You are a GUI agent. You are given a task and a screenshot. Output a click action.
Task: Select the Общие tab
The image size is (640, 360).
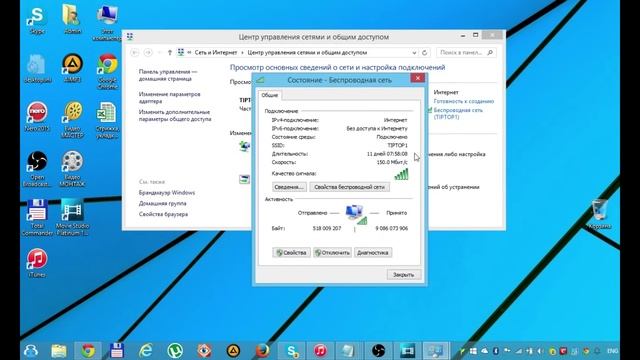pos(269,95)
